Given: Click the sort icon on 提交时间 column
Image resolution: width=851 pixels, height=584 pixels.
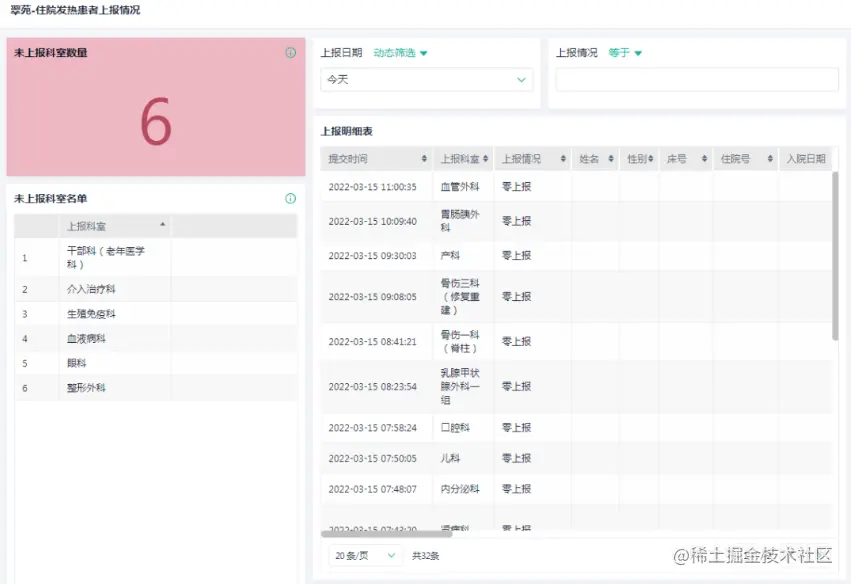Looking at the screenshot, I should coord(423,158).
